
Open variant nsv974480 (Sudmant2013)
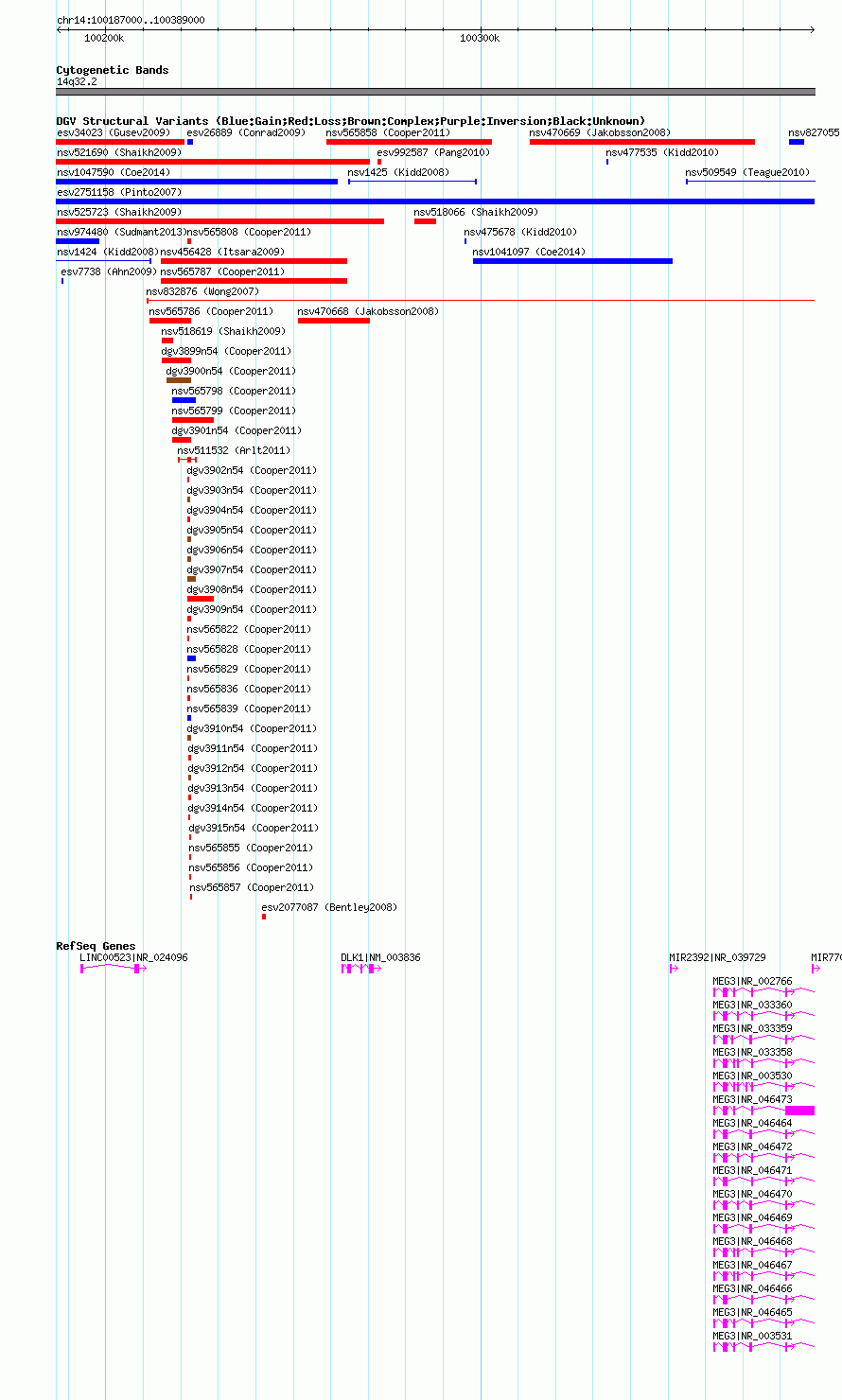121,232
